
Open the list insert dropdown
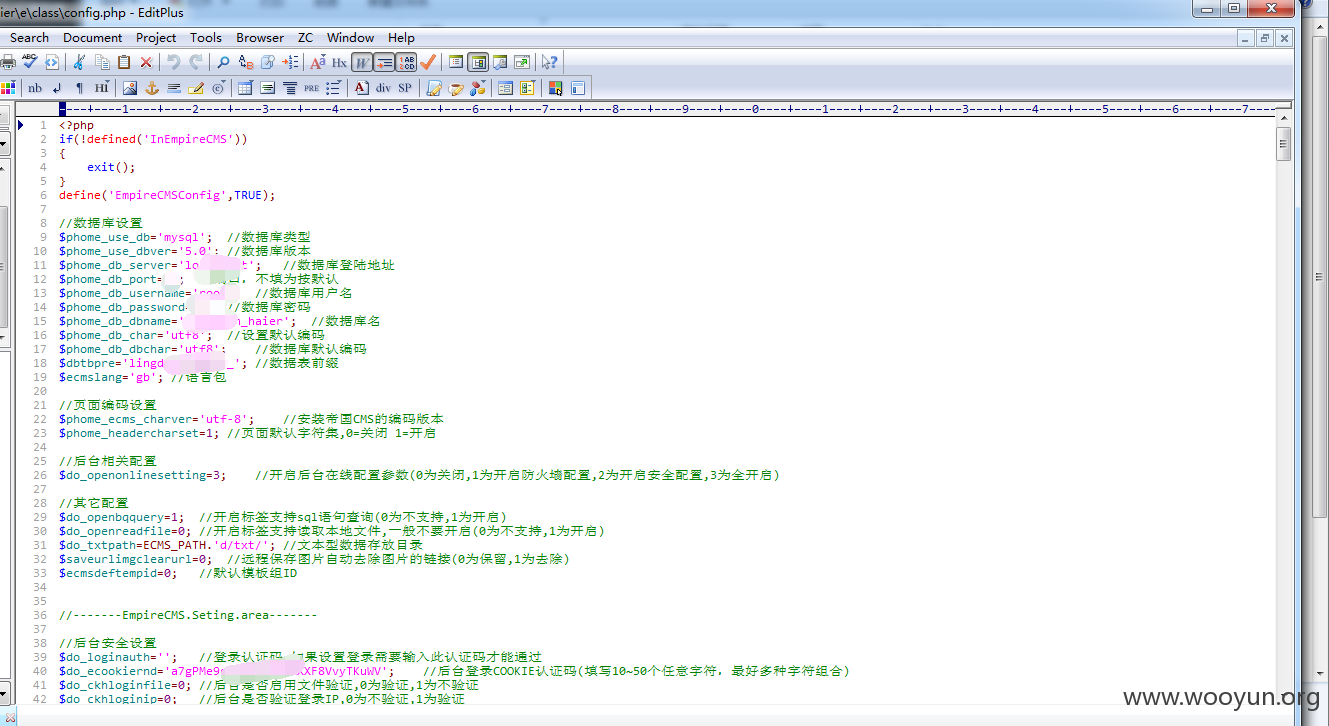[334, 88]
